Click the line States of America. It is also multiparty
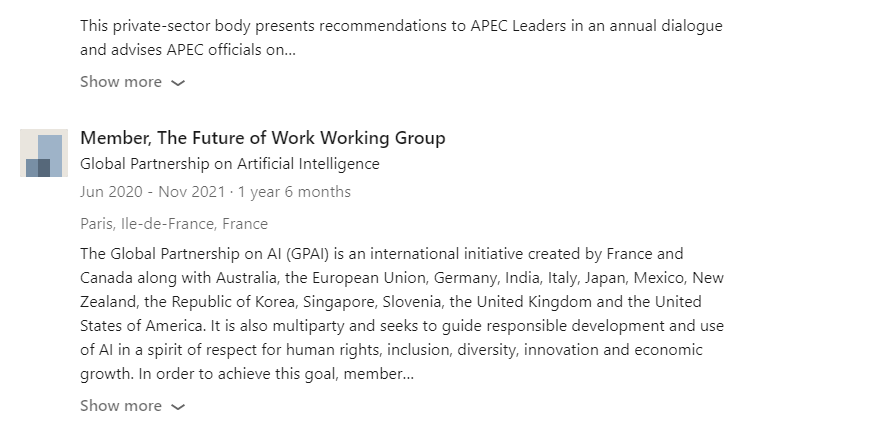 (402, 326)
